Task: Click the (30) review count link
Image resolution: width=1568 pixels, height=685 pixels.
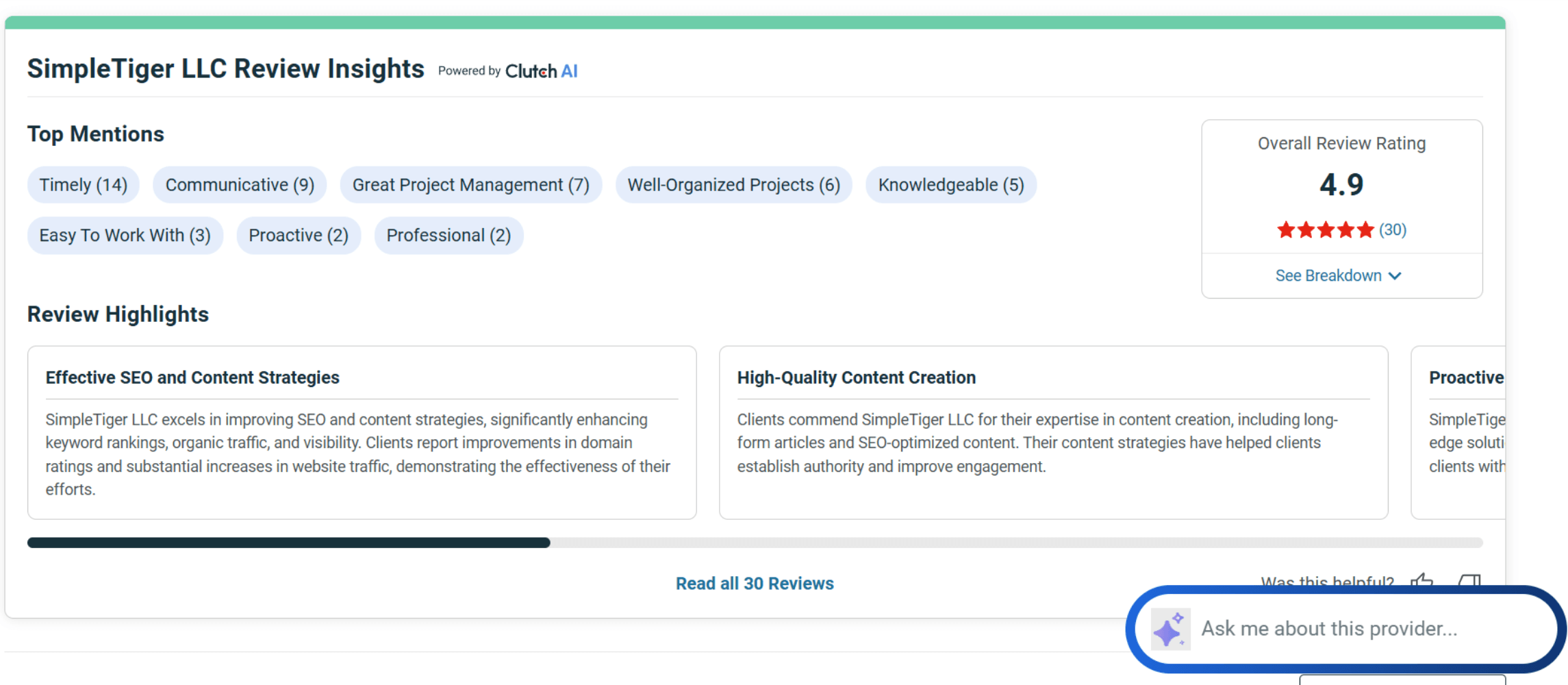Action: click(1393, 229)
